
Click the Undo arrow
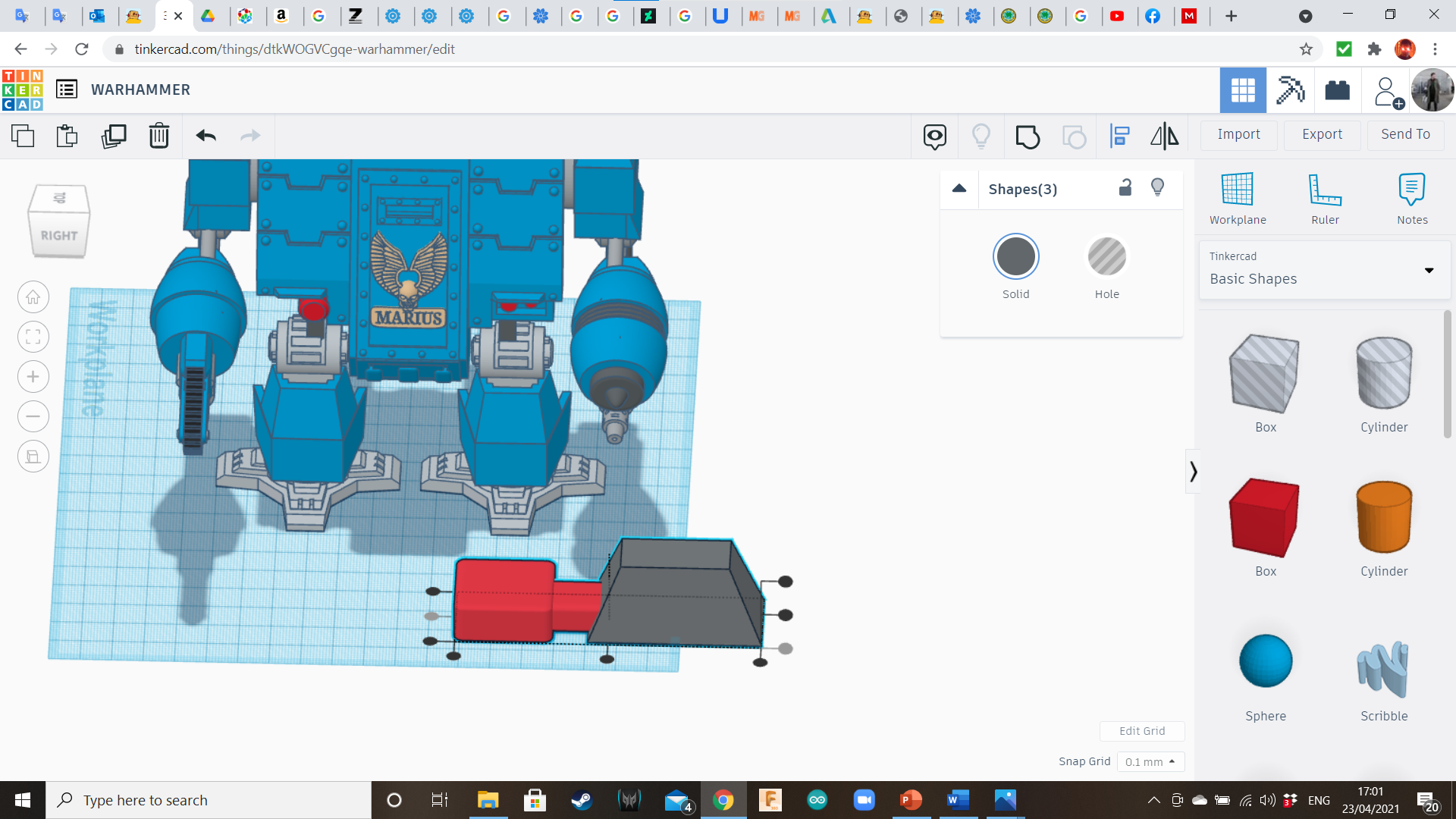[206, 136]
